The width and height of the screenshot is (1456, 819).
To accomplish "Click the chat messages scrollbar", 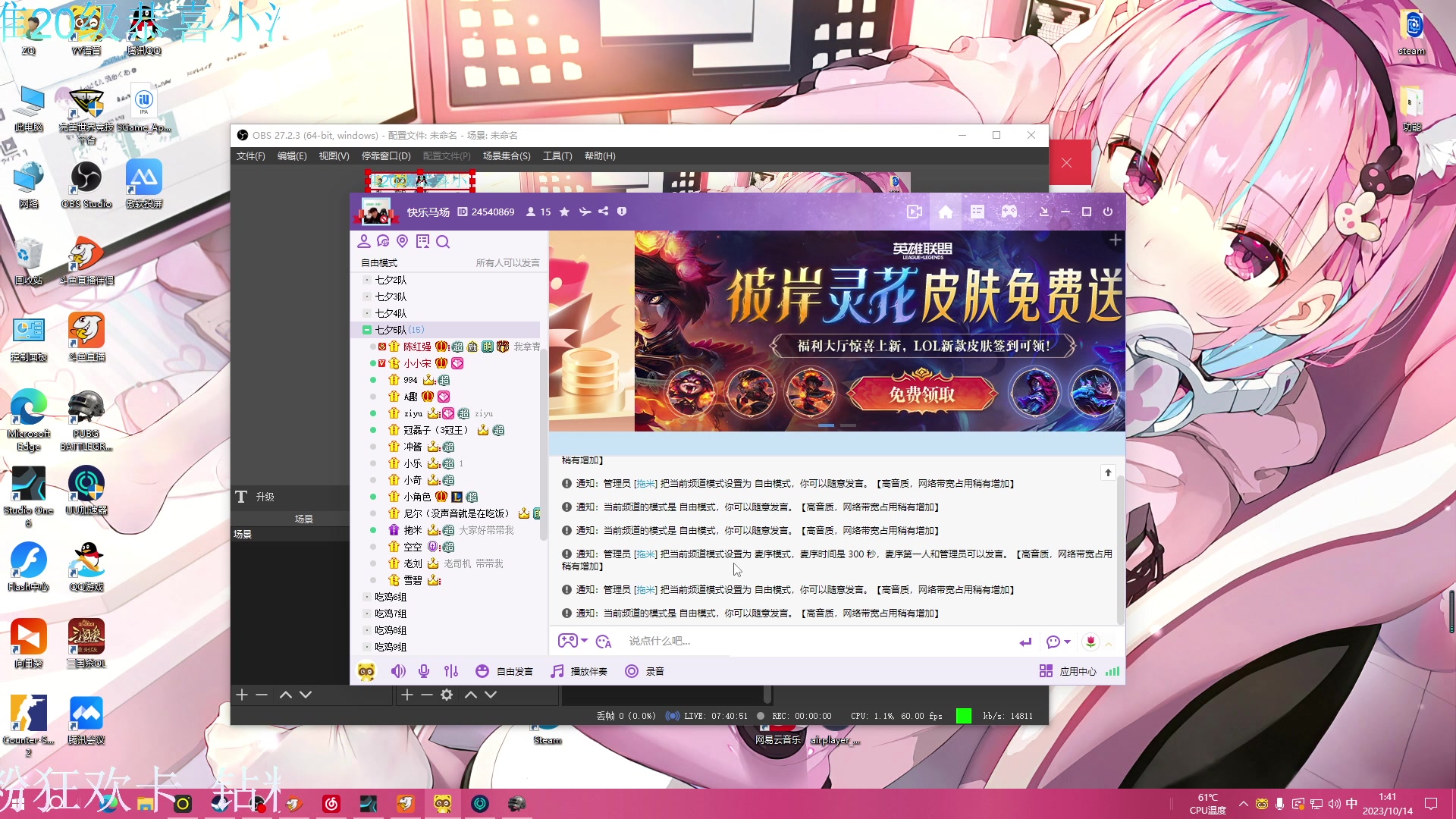I will (x=1121, y=550).
